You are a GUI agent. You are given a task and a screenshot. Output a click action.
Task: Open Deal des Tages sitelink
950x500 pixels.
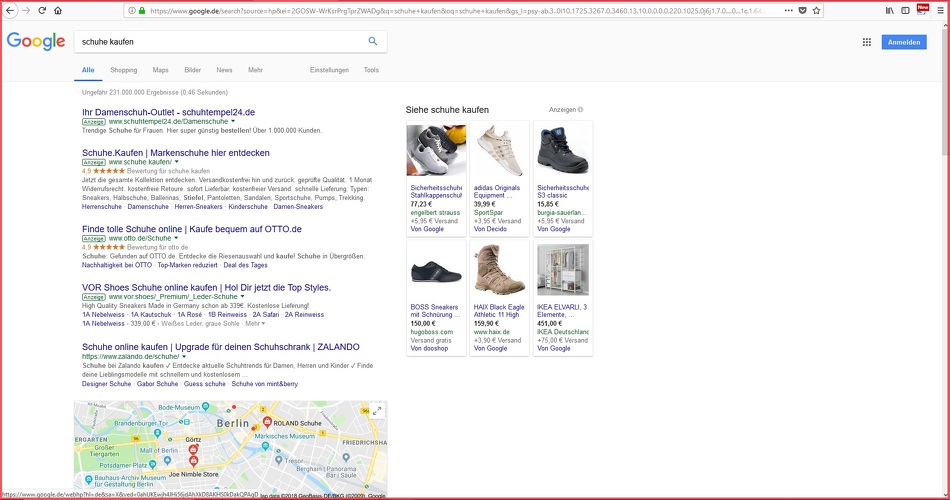tap(245, 265)
